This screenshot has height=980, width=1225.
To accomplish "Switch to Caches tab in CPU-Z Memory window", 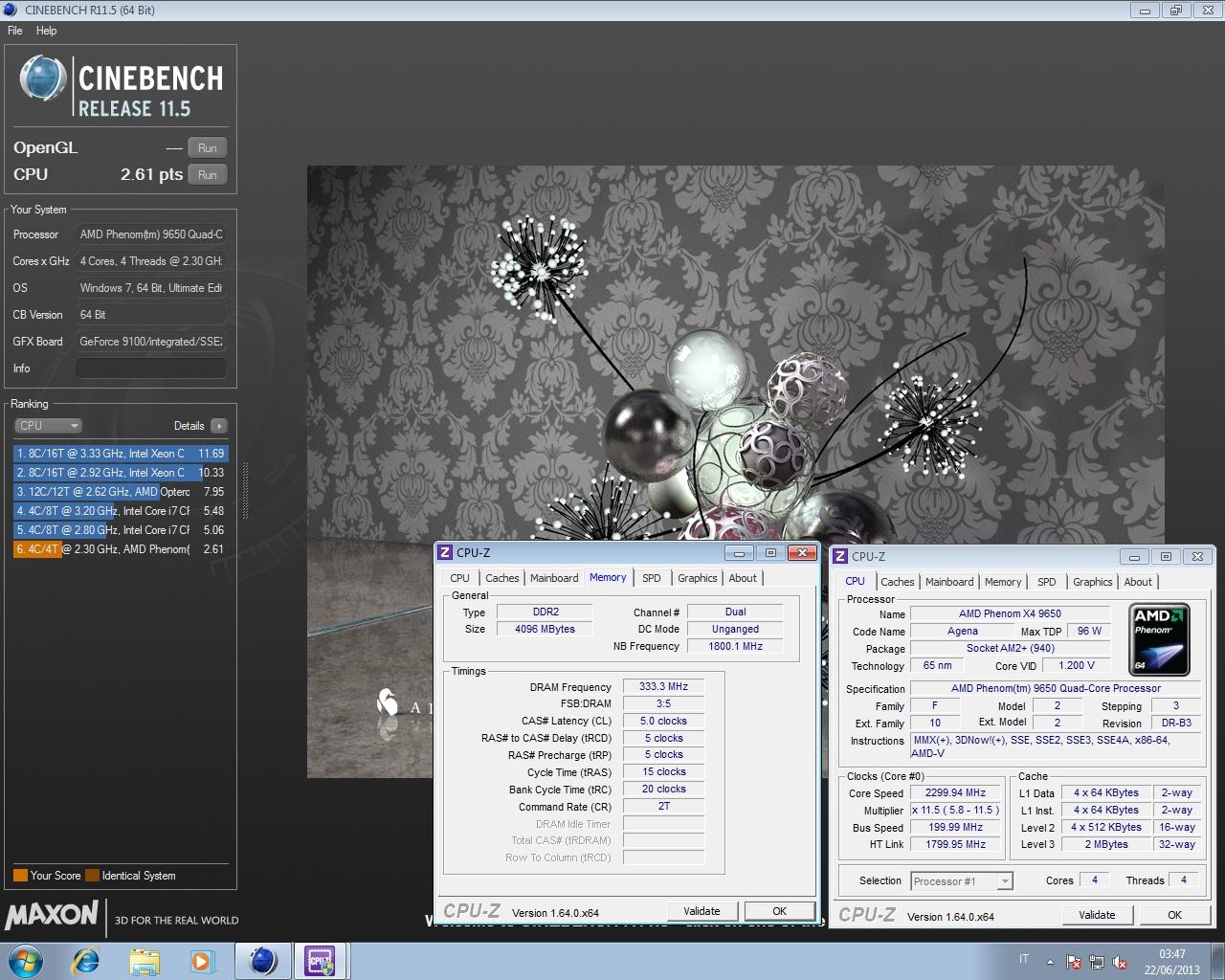I will pos(501,578).
